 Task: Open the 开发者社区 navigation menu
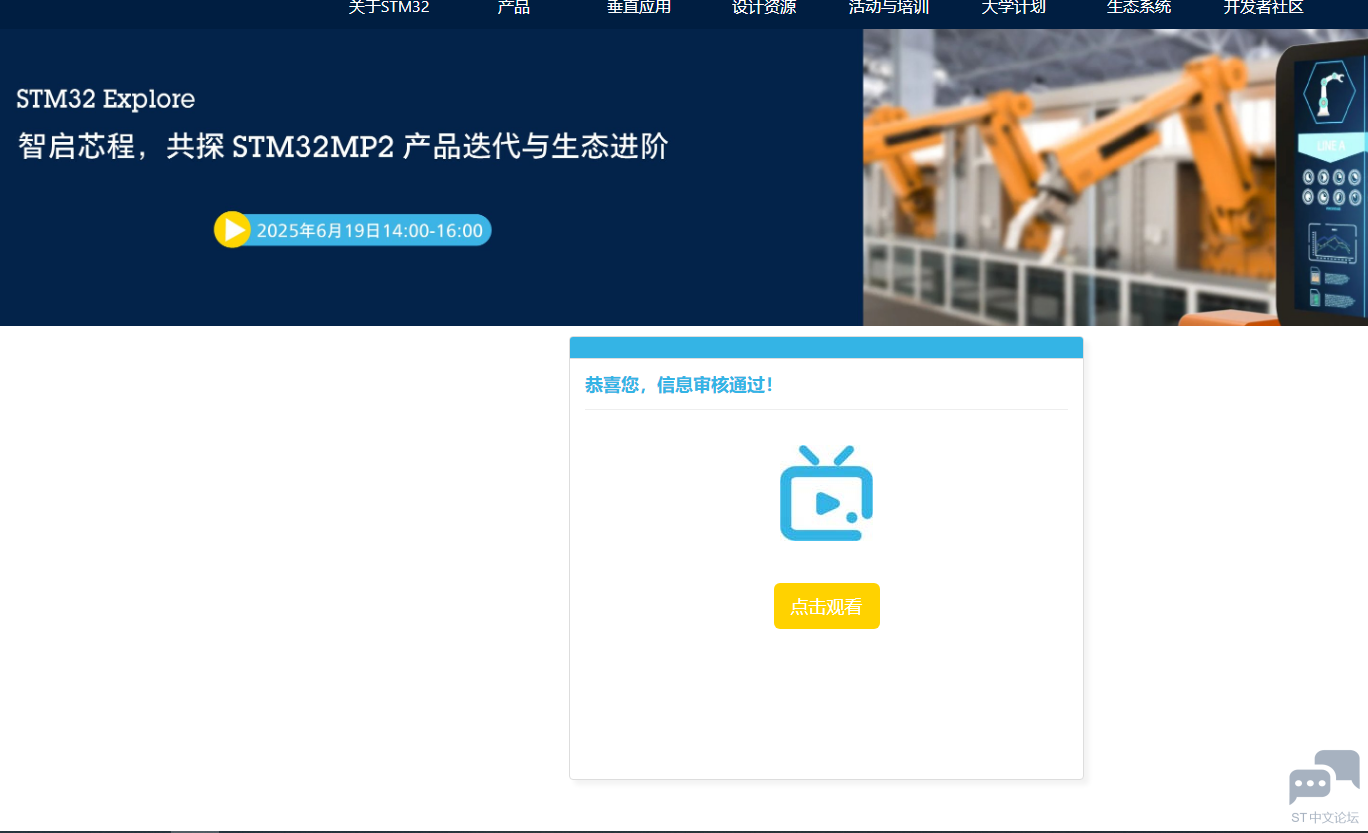point(1264,8)
